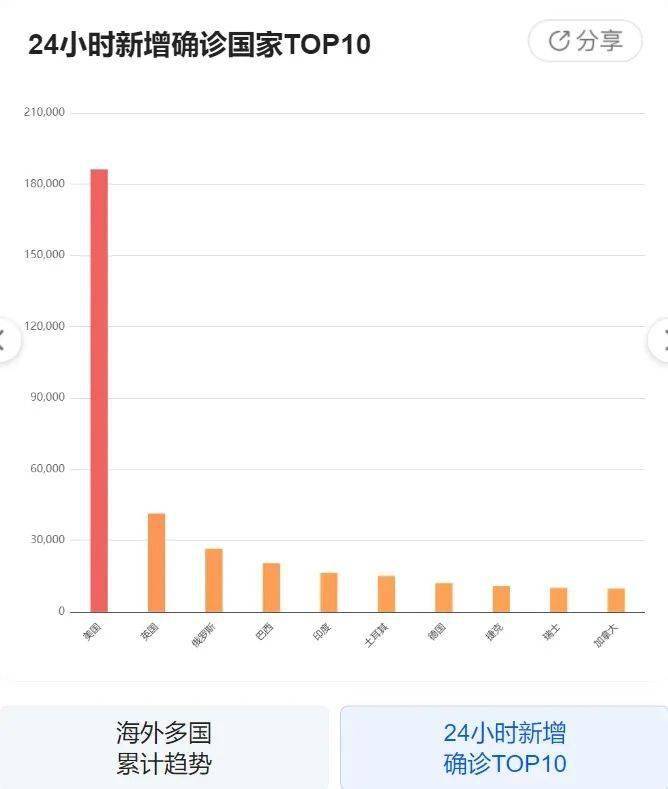
Task: Select the 瑞士 bar
Action: tap(558, 599)
